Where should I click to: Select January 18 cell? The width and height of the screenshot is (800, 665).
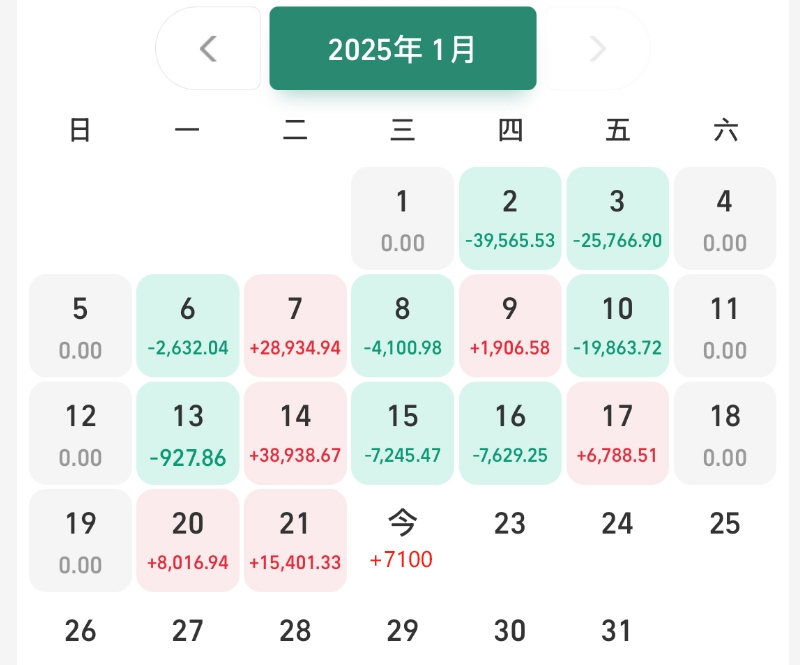725,433
